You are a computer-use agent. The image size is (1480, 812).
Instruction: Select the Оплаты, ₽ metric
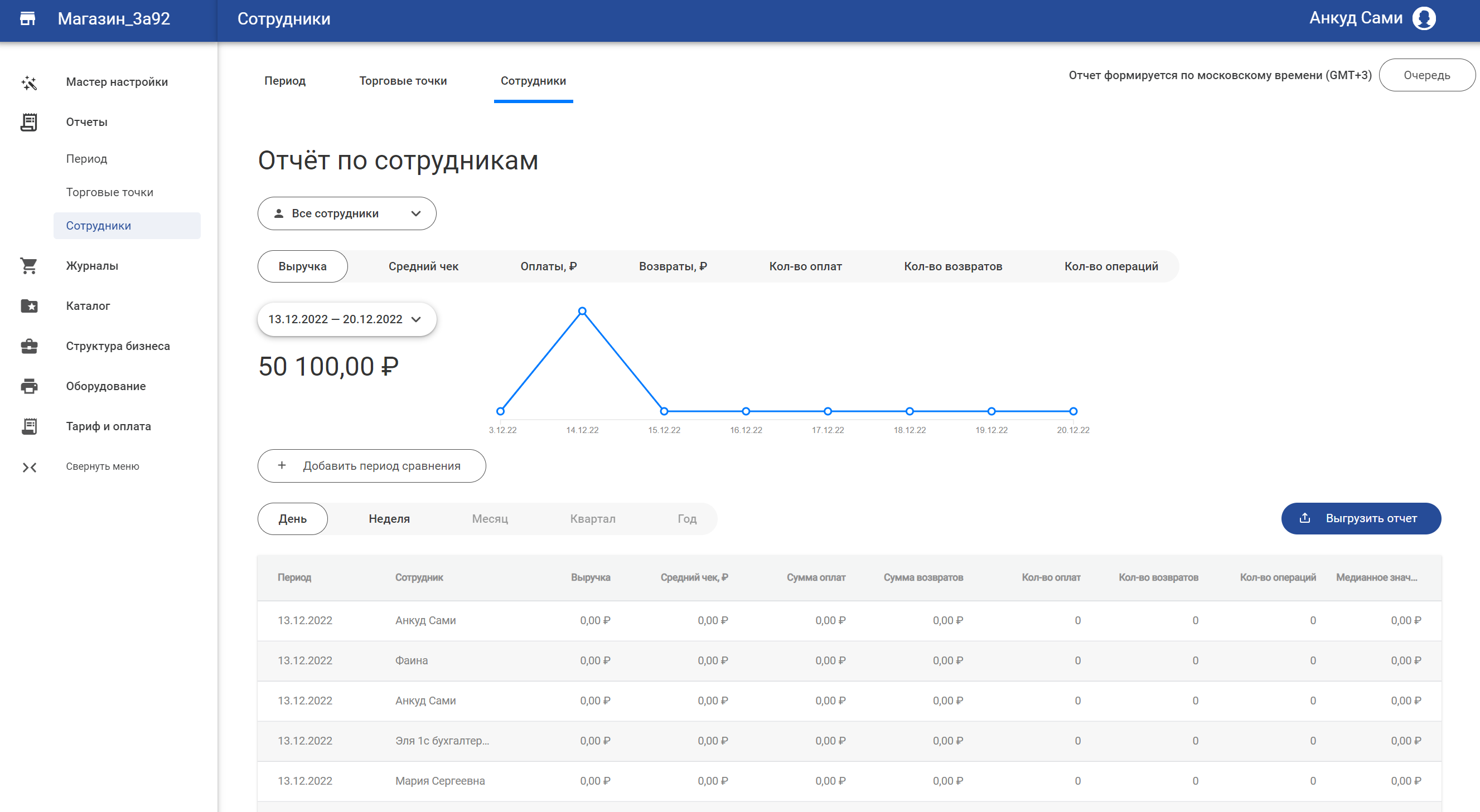[548, 266]
